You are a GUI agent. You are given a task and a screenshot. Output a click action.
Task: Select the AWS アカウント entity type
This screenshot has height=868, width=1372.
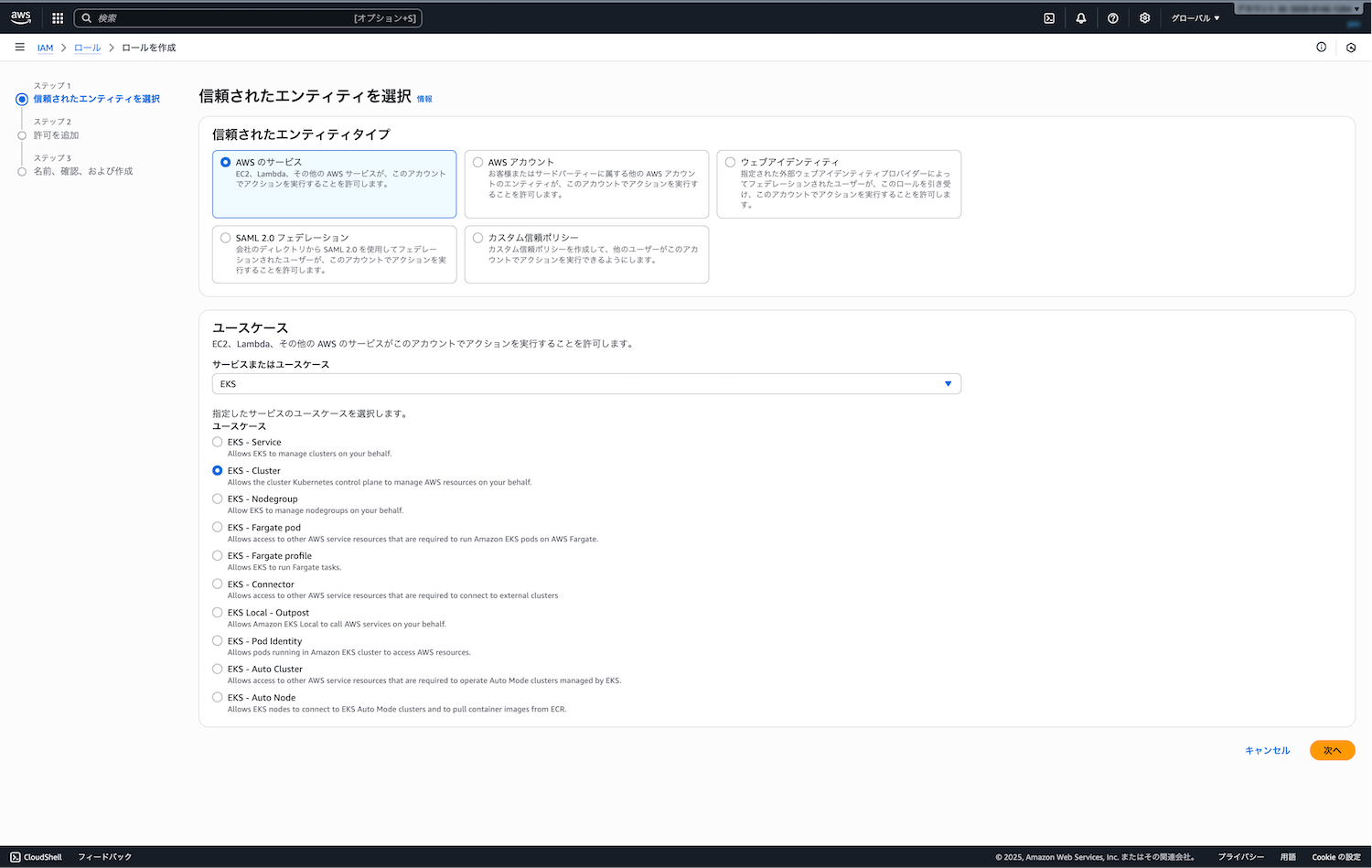point(478,162)
